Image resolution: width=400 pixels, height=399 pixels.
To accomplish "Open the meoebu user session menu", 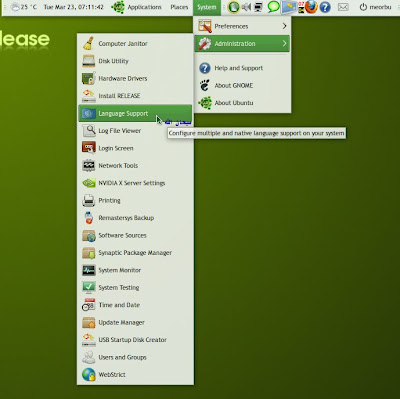I will (x=375, y=7).
